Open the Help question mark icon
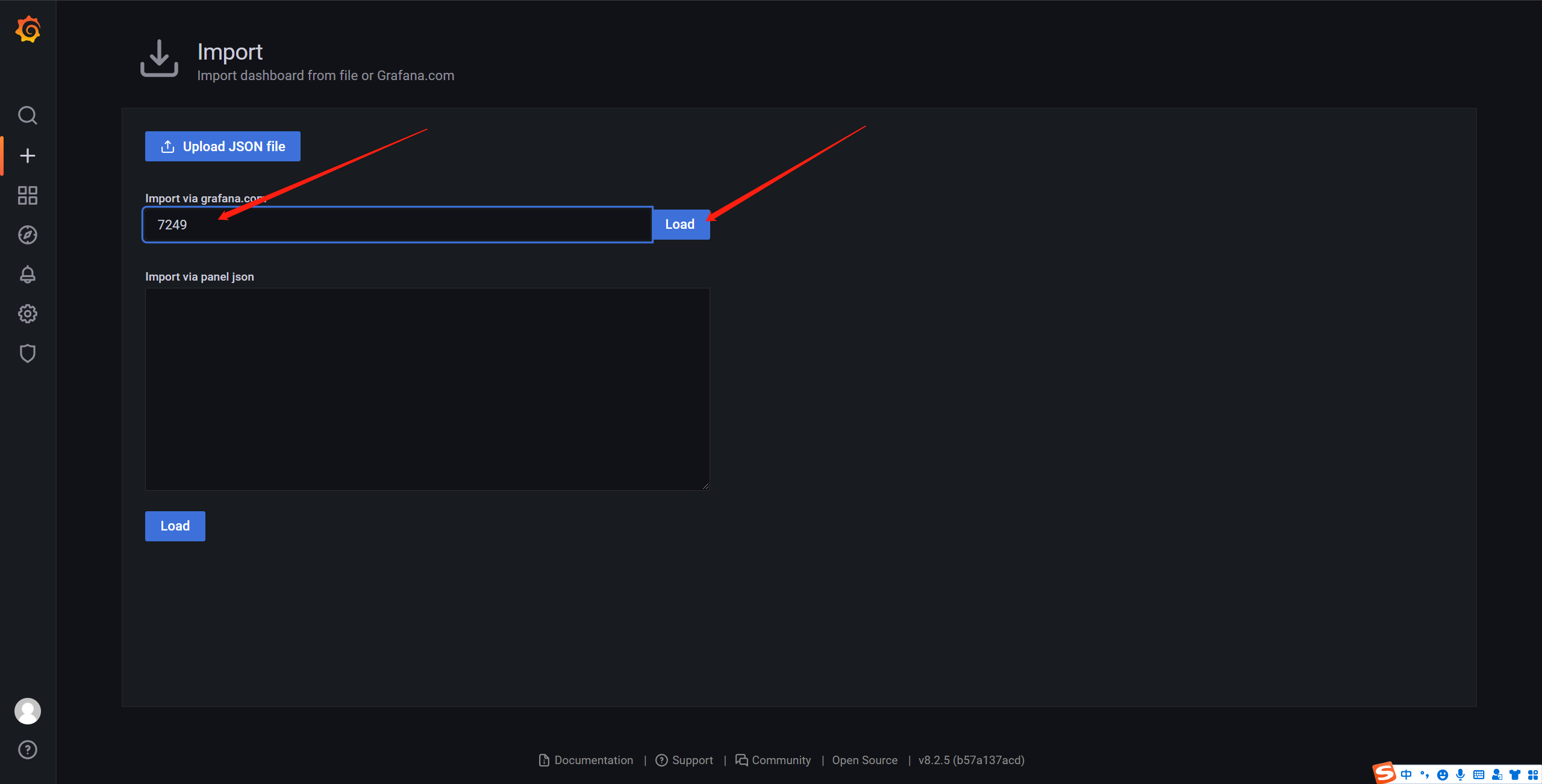Screen dimensions: 1542x784 [28, 750]
